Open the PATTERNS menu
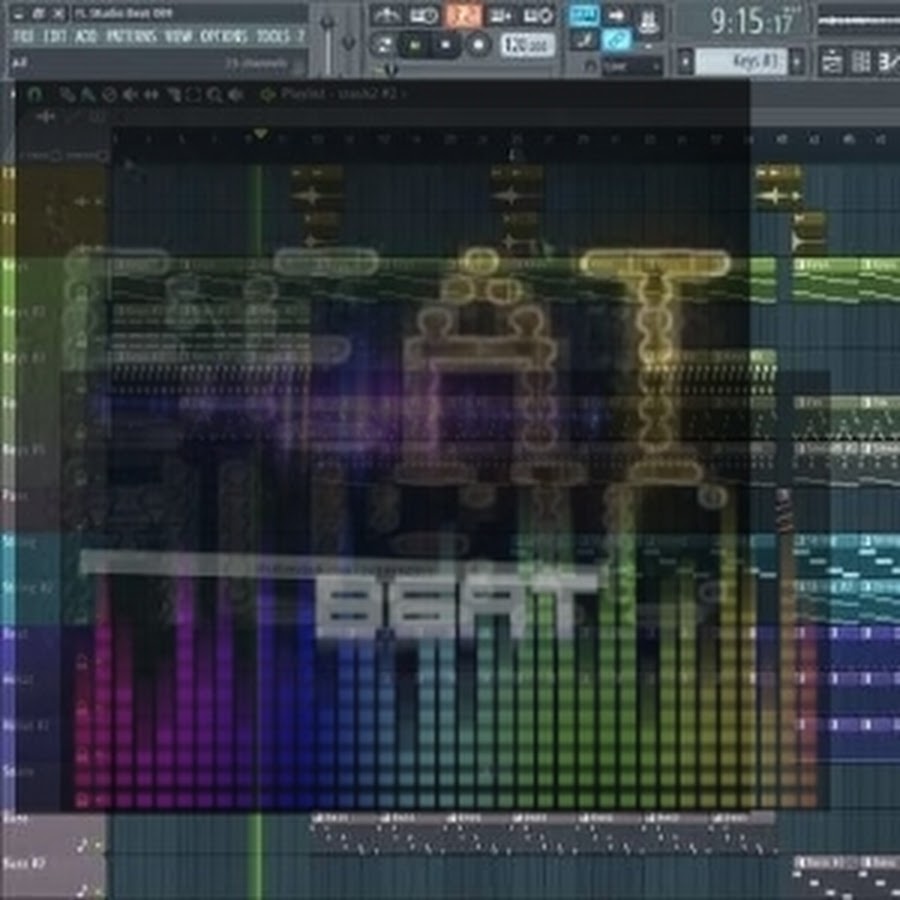The width and height of the screenshot is (900, 900). (x=130, y=37)
